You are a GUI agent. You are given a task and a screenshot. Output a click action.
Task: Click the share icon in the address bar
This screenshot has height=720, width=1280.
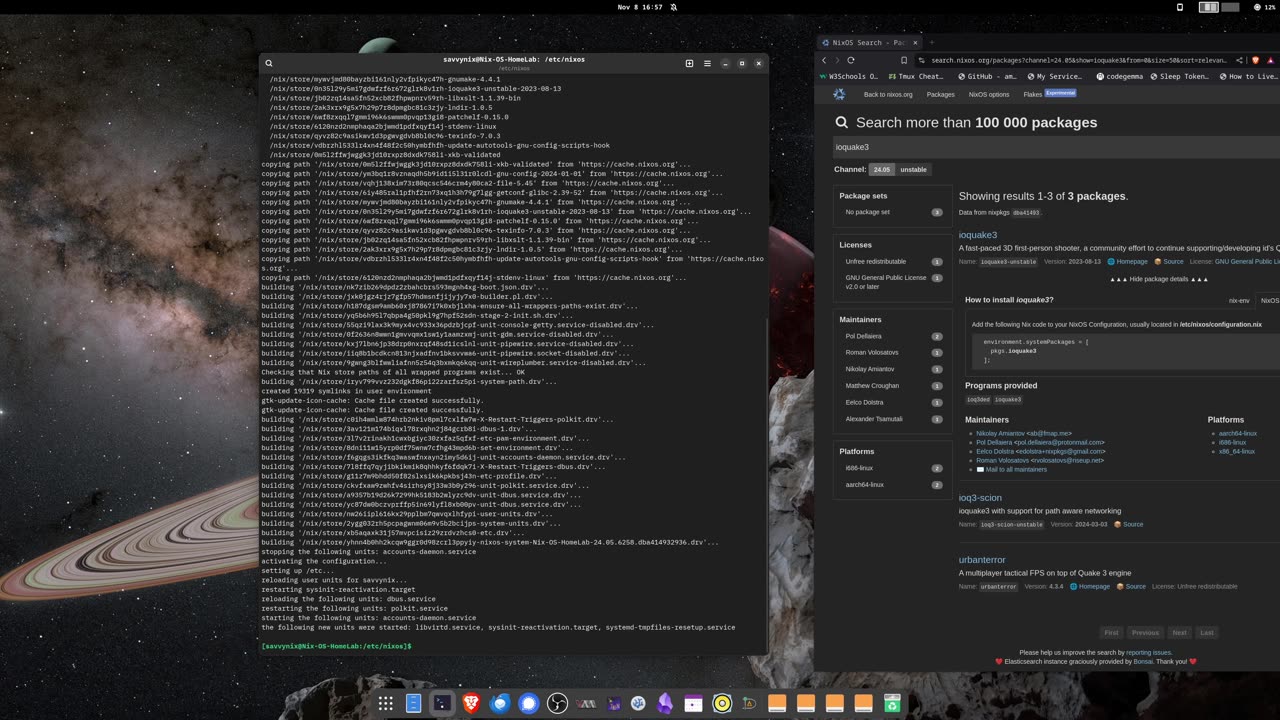click(x=1239, y=60)
